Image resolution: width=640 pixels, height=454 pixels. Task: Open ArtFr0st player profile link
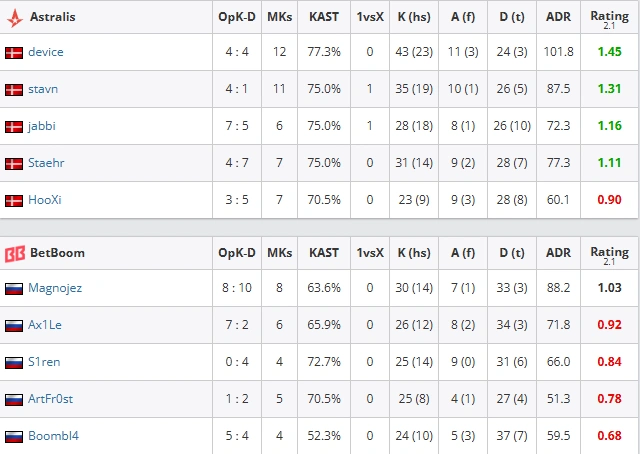[51, 399]
